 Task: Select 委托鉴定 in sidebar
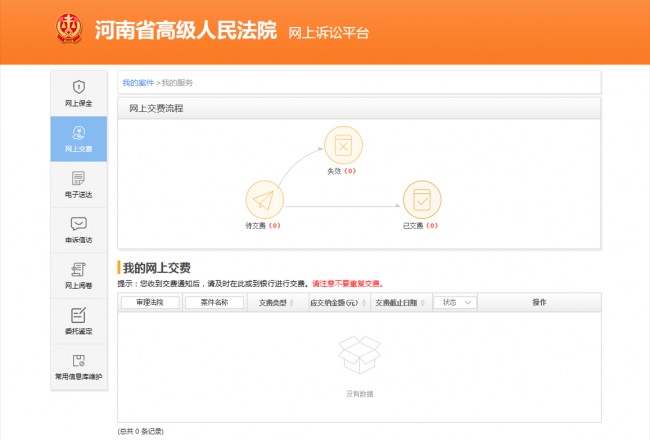click(78, 321)
